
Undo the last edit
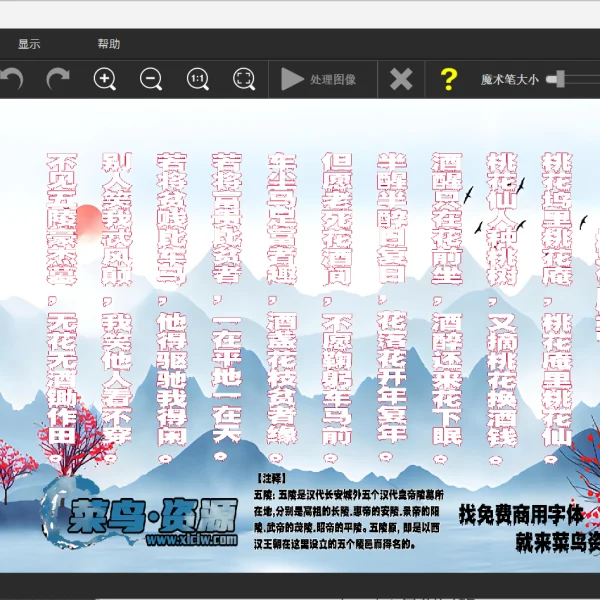pos(11,79)
